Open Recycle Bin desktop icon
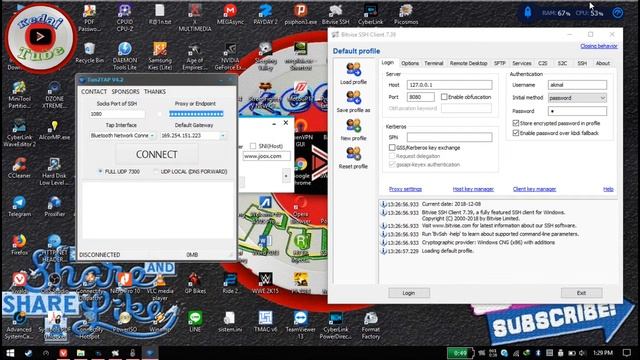This screenshot has height=360, width=640. [x=89, y=53]
